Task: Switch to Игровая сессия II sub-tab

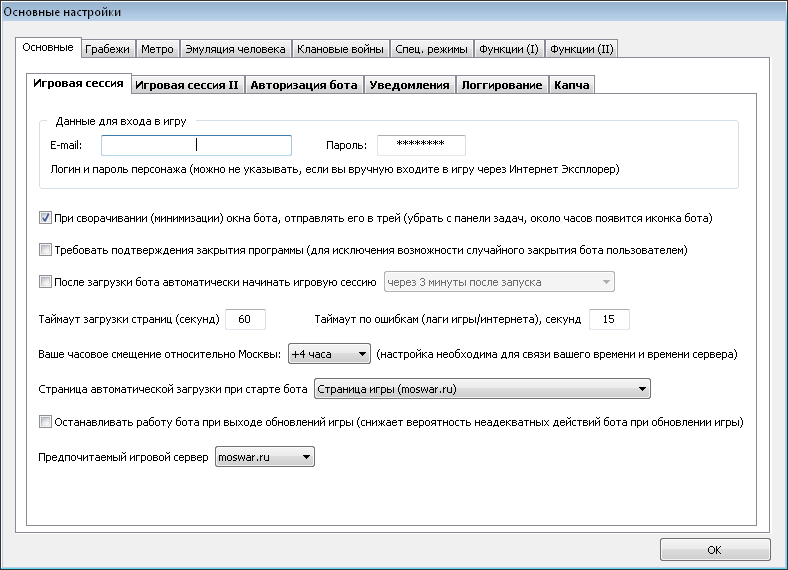Action: coord(187,85)
